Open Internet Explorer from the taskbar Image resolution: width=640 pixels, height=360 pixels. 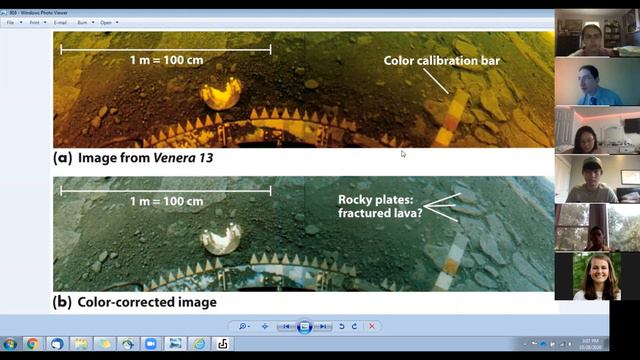click(199, 344)
